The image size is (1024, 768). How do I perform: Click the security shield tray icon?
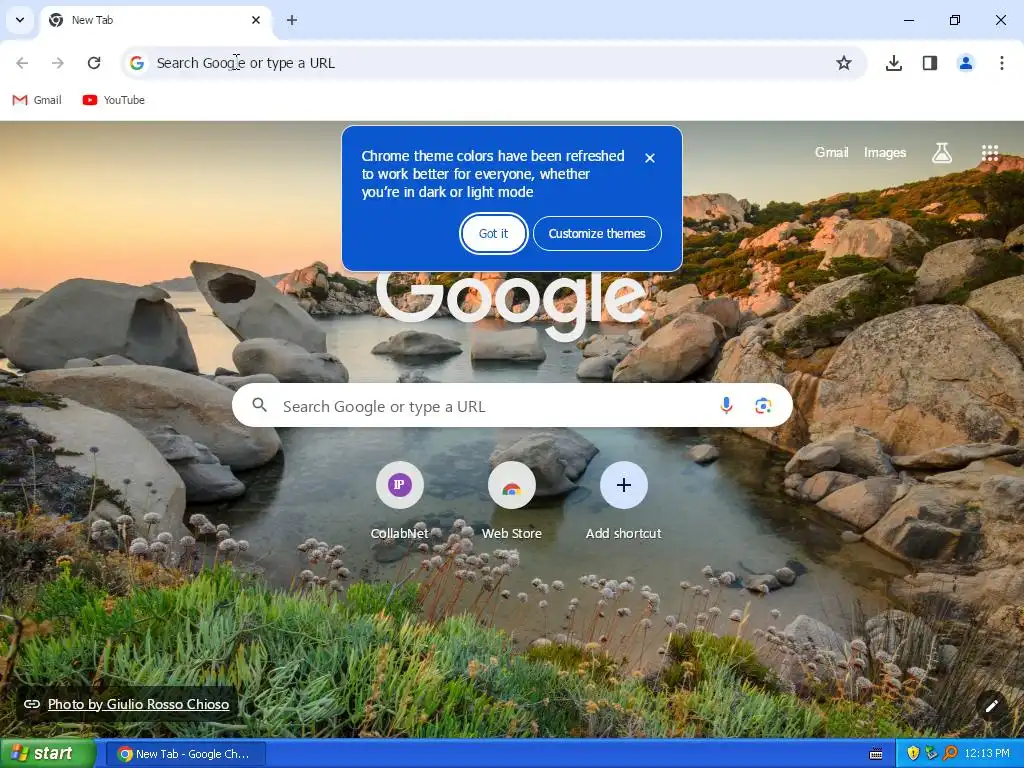[913, 754]
